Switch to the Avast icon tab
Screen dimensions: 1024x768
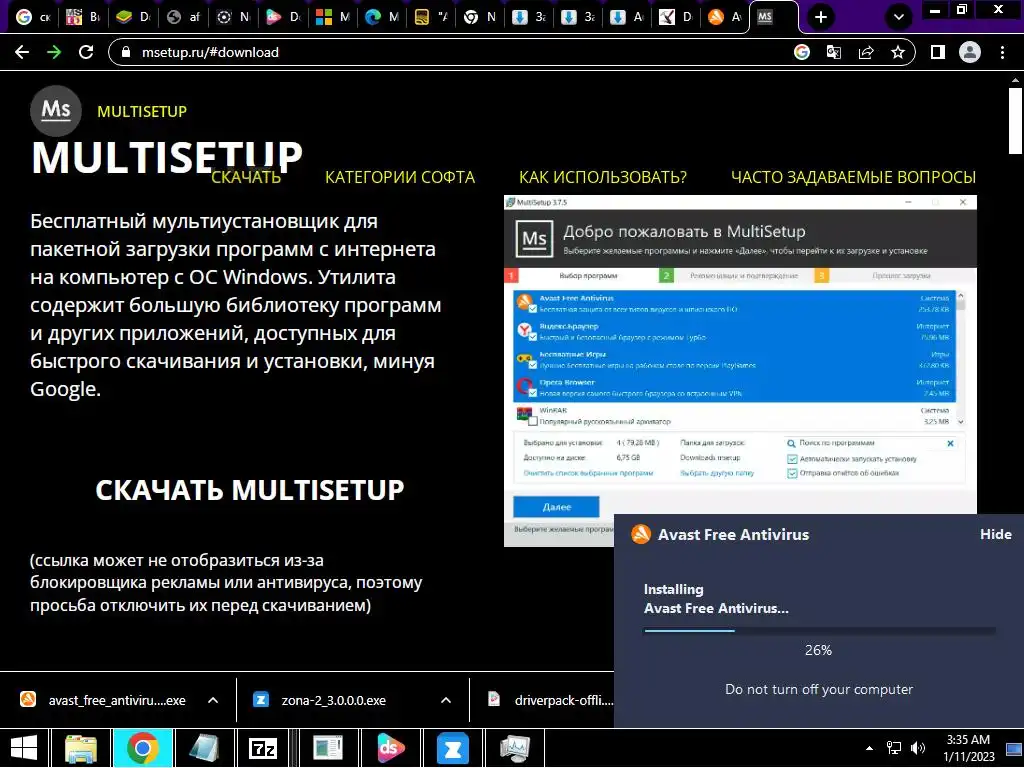pyautogui.click(x=724, y=17)
